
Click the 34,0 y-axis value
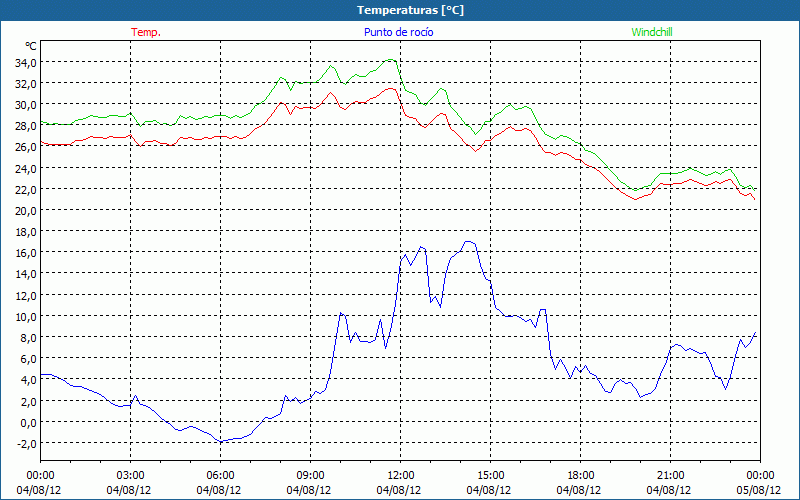pos(27,63)
